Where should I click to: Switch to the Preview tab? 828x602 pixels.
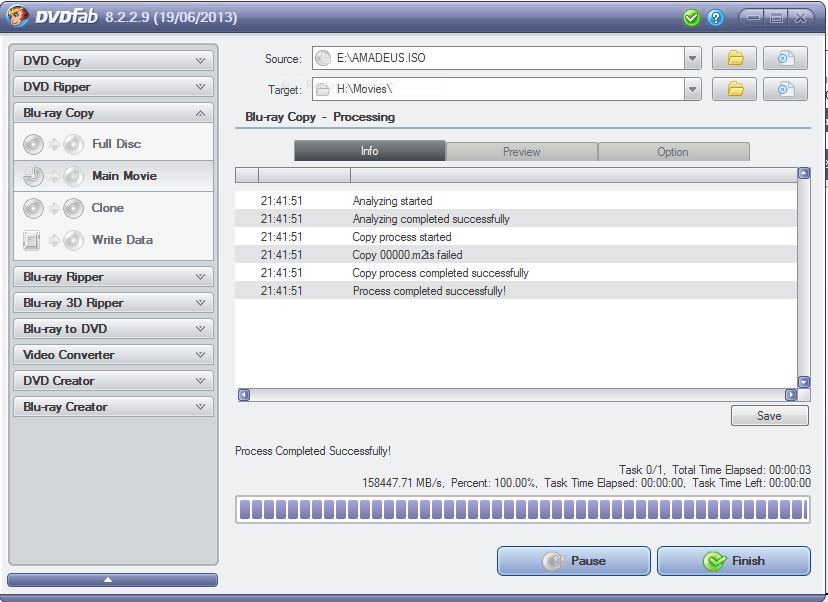pos(522,152)
